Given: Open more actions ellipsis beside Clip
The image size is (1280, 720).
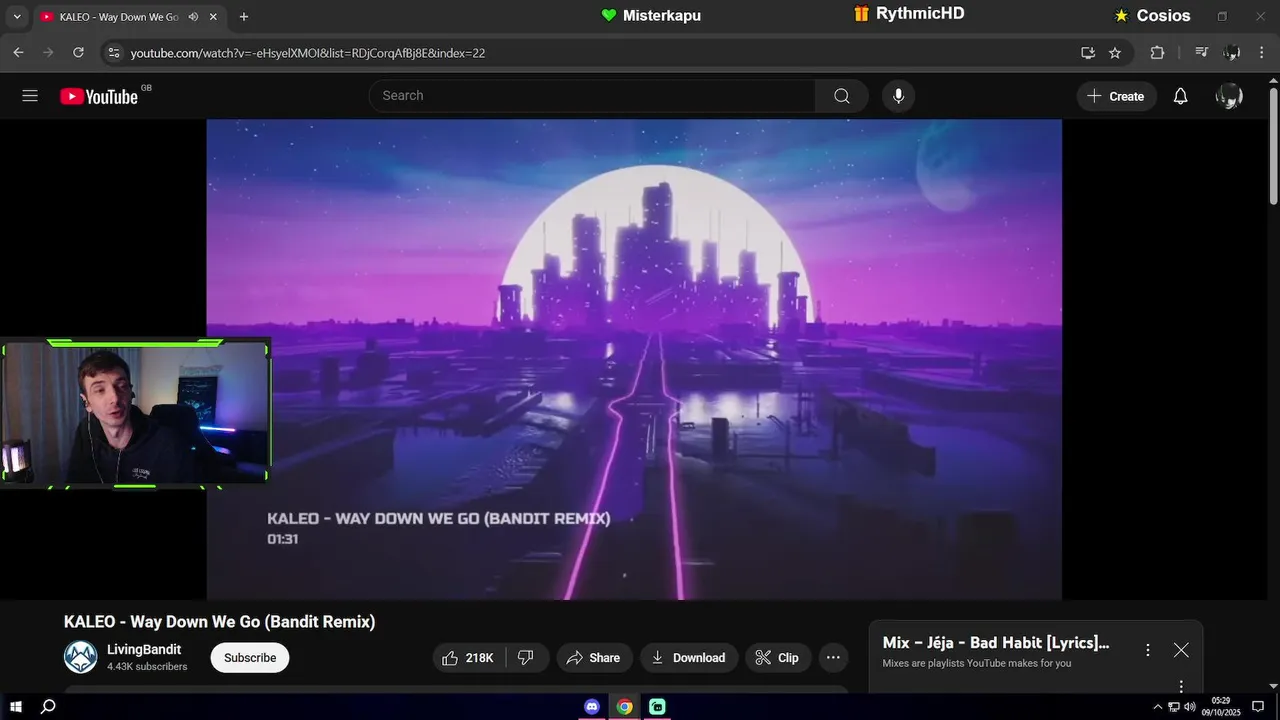Looking at the screenshot, I should [833, 657].
